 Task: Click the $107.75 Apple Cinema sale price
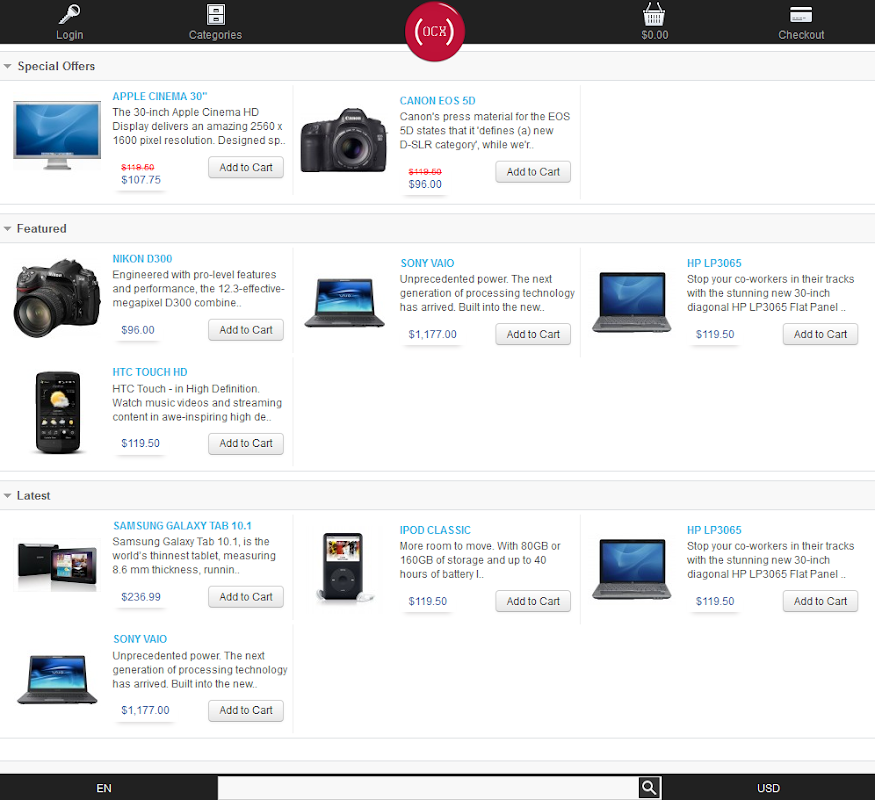click(x=141, y=180)
